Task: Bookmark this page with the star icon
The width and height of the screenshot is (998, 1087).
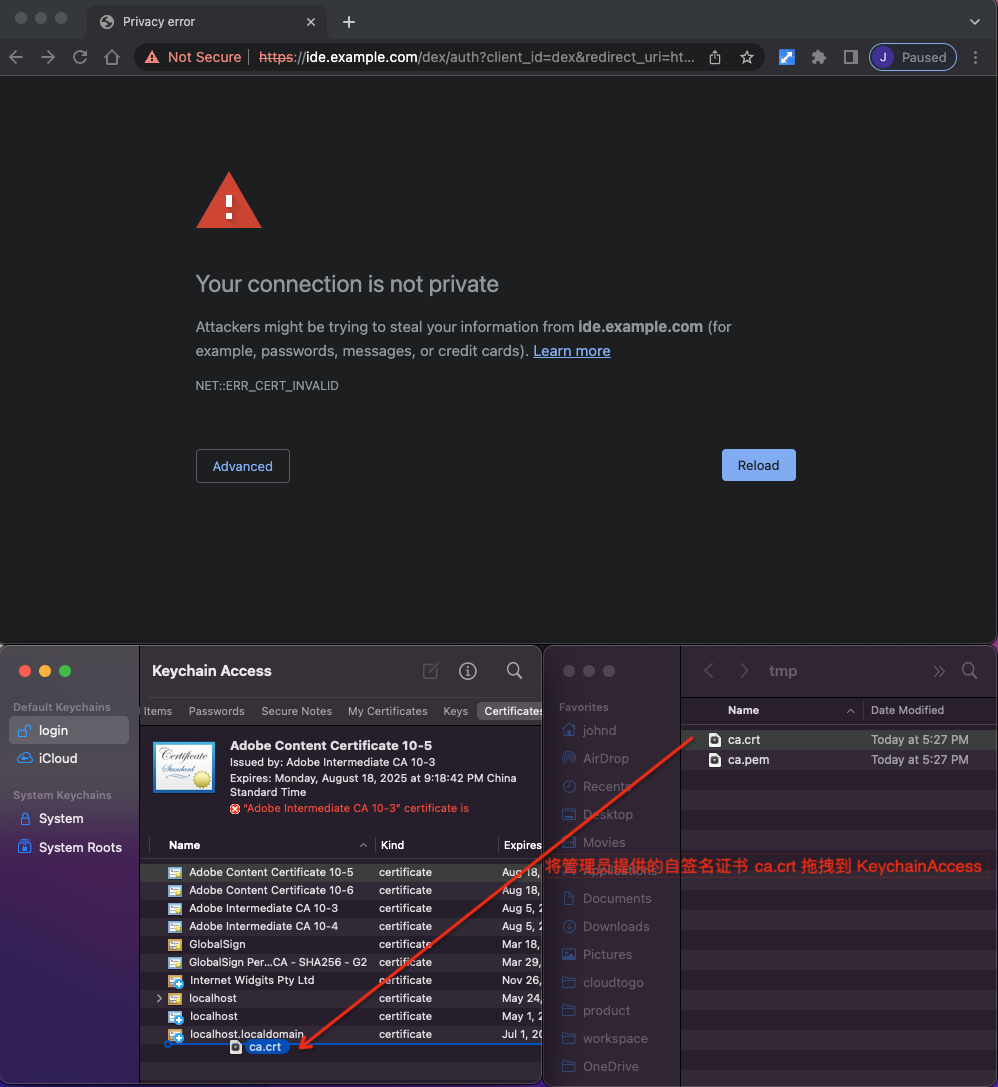Action: tap(746, 57)
